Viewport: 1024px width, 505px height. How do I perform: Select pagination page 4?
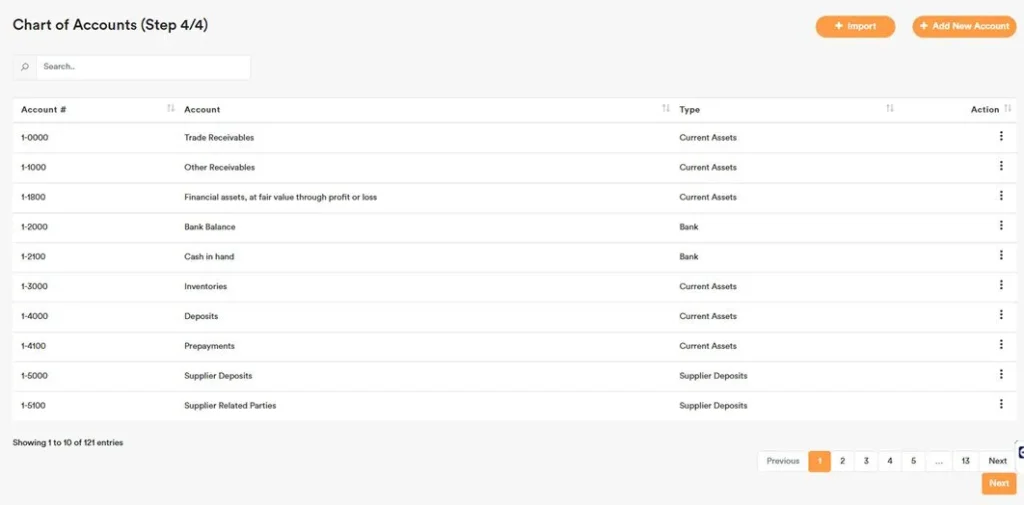click(x=889, y=461)
